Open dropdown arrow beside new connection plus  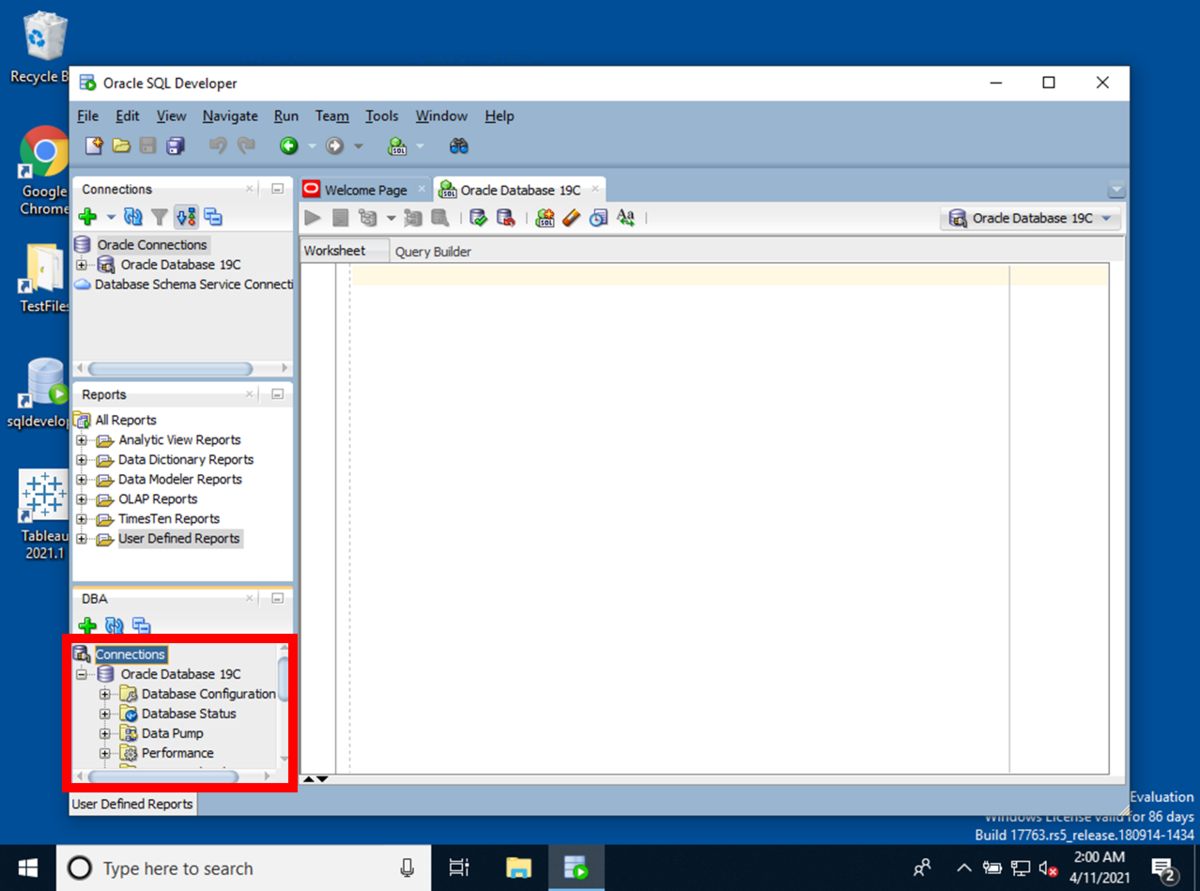coord(110,217)
